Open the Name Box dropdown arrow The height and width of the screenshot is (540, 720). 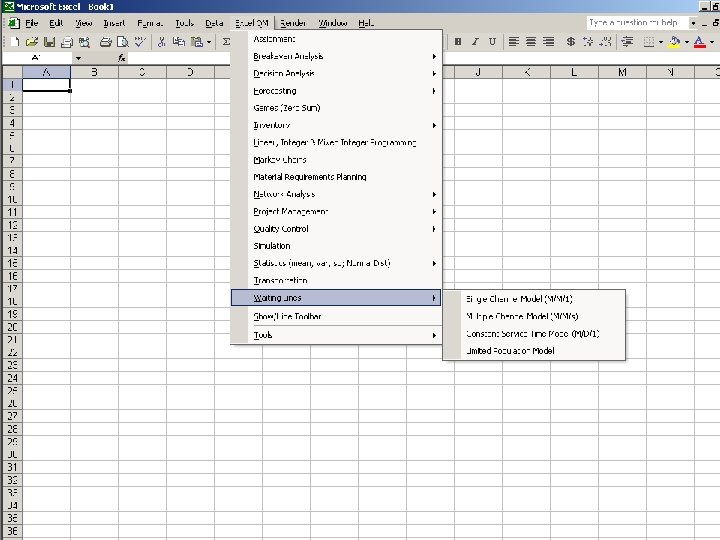[x=78, y=58]
